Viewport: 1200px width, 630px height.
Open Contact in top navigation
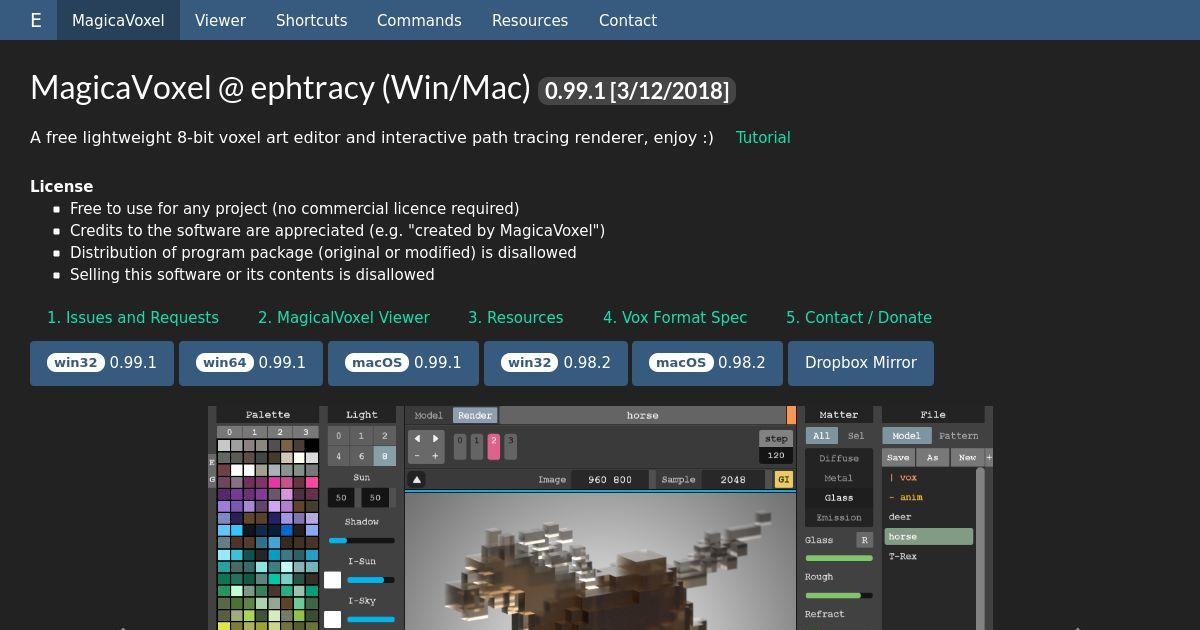628,20
